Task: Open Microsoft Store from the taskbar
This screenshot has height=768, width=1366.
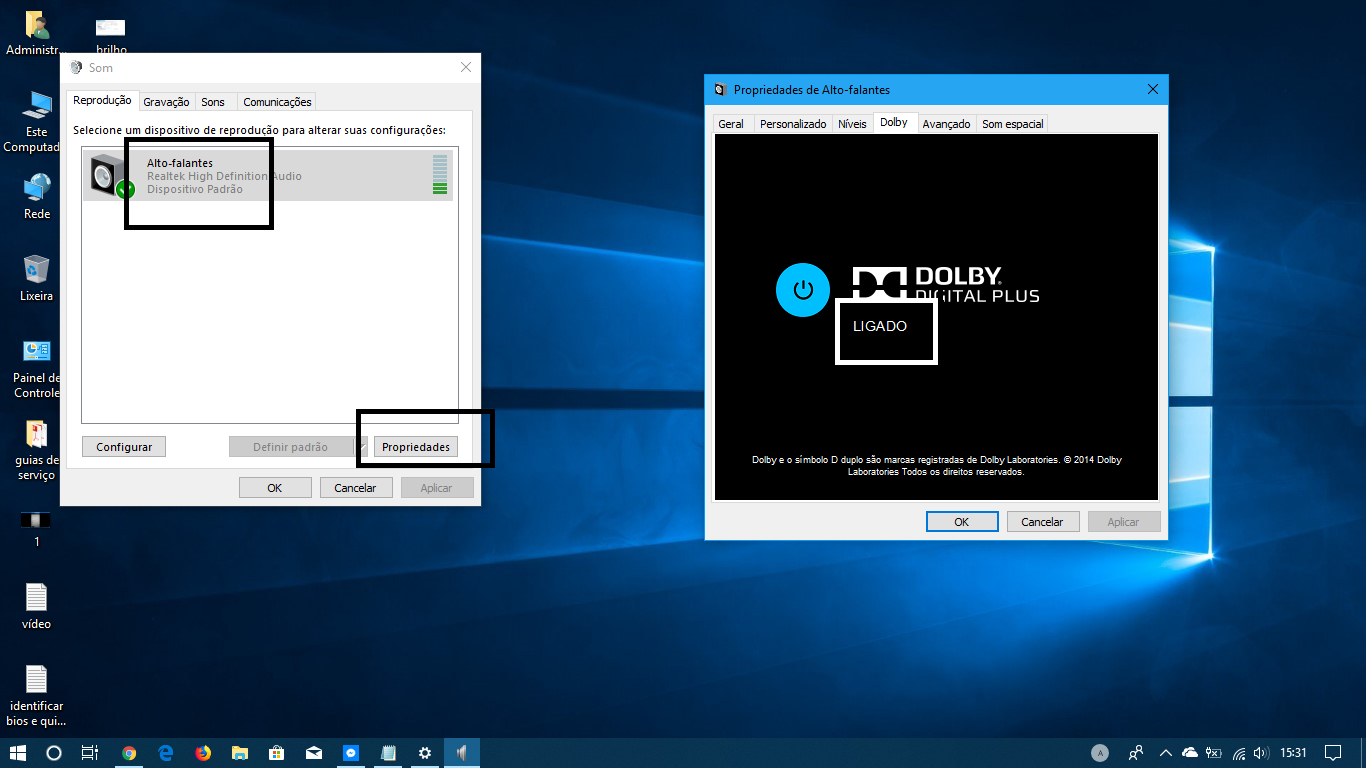Action: [277, 753]
